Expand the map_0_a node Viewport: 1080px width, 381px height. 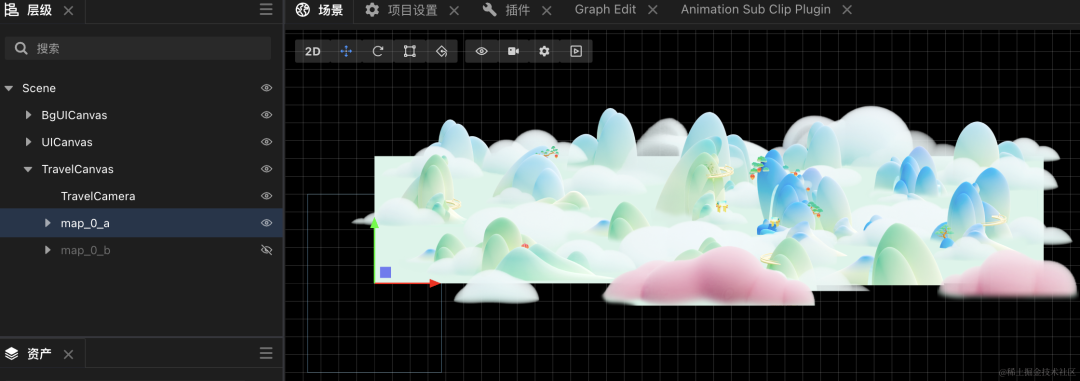coord(48,223)
